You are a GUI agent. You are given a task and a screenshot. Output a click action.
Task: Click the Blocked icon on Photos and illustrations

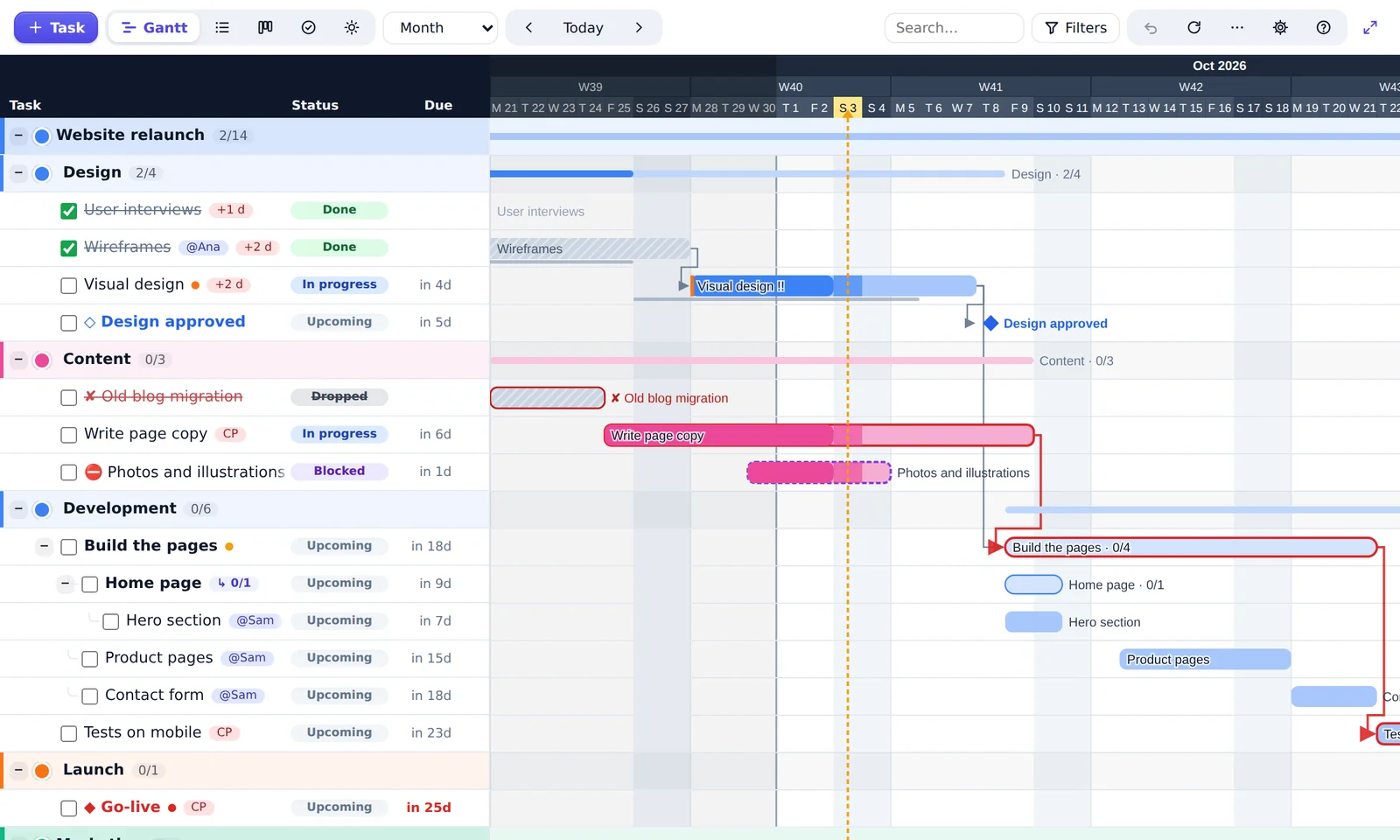click(94, 472)
